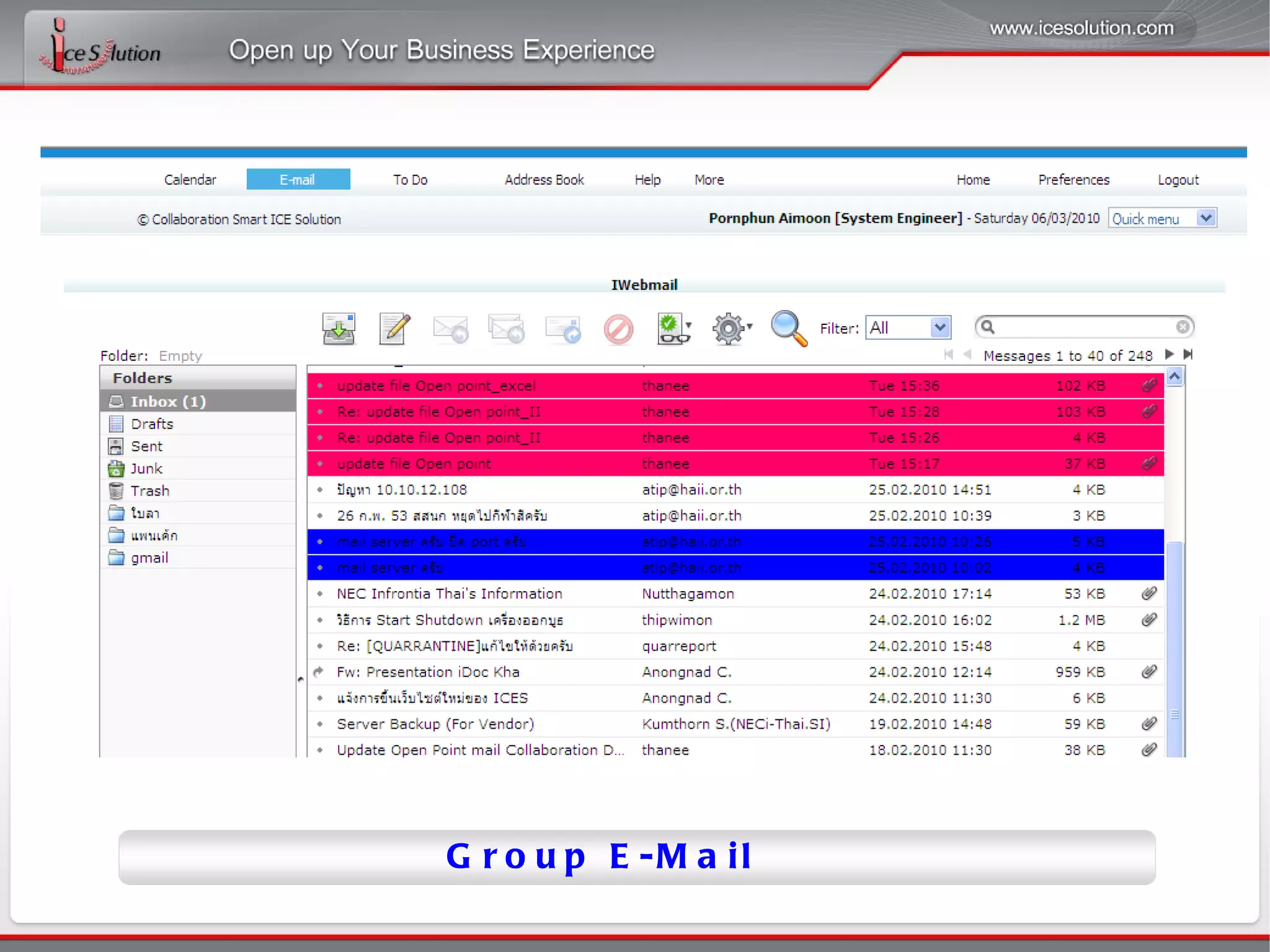The image size is (1270, 952).
Task: Click the compose new message icon
Action: (x=394, y=328)
